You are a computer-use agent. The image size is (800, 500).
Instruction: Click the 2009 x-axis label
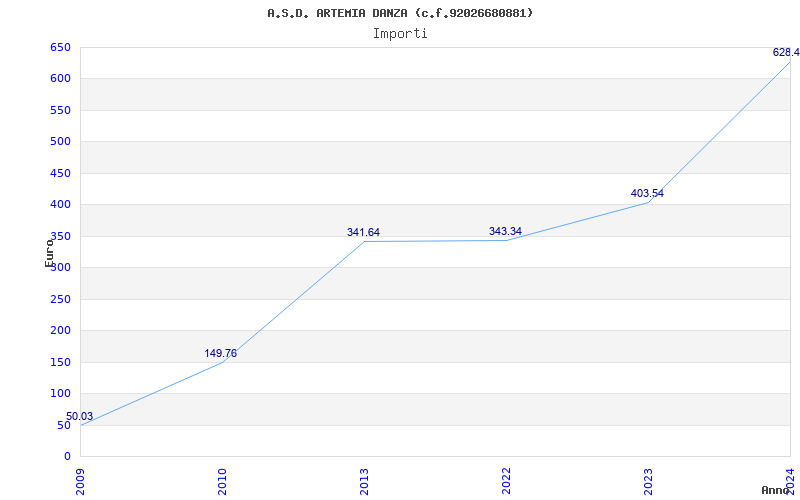coord(80,481)
